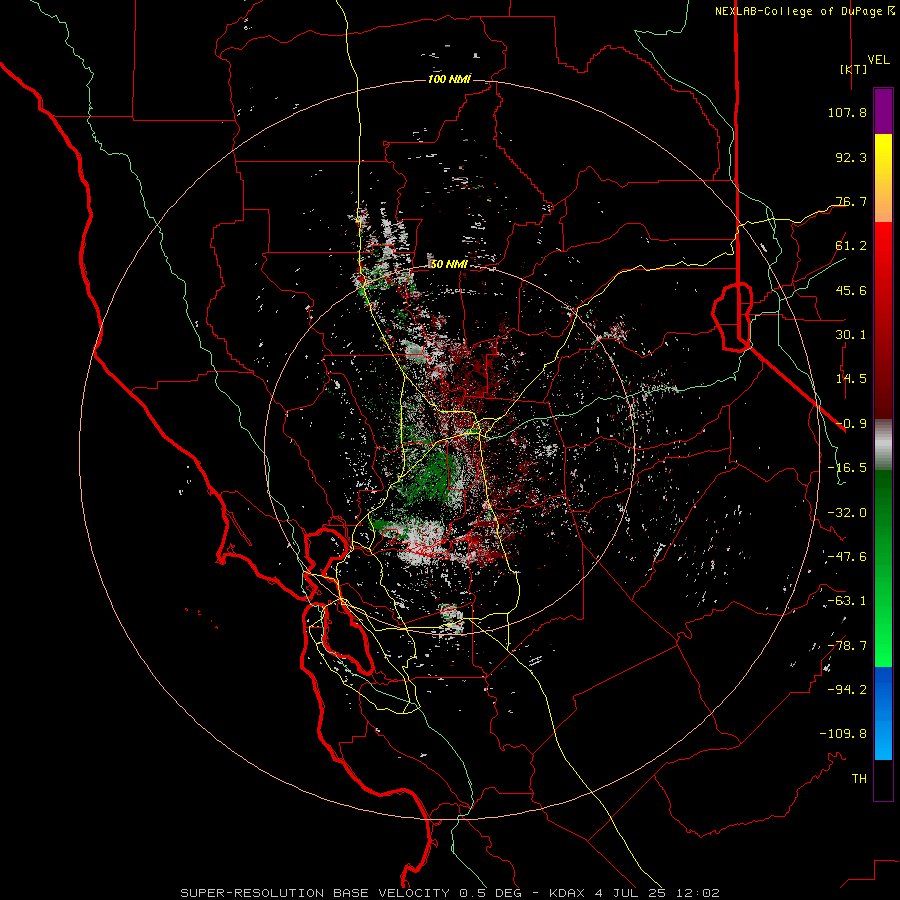
Task: Click the -47.6 velocity scale value
Action: (847, 557)
